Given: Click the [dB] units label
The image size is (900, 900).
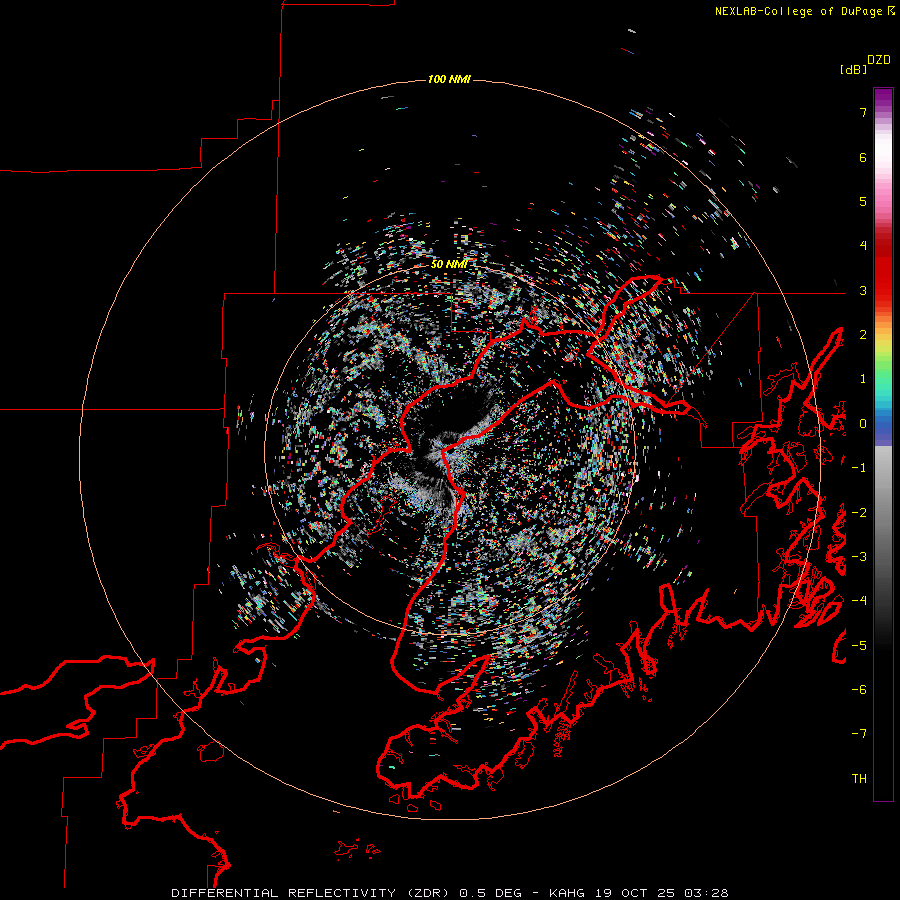Looking at the screenshot, I should tap(853, 69).
